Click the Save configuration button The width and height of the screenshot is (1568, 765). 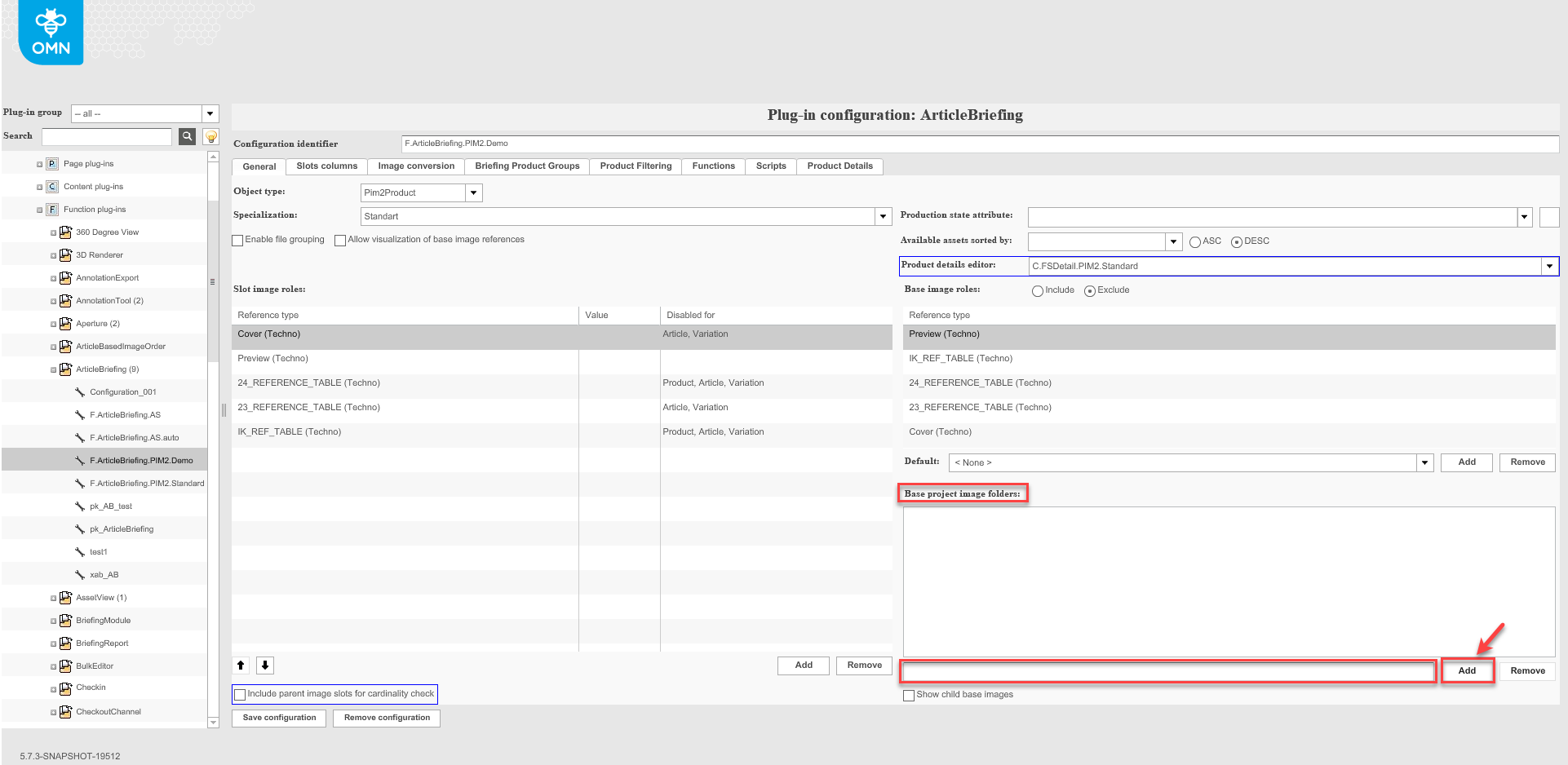tap(279, 718)
